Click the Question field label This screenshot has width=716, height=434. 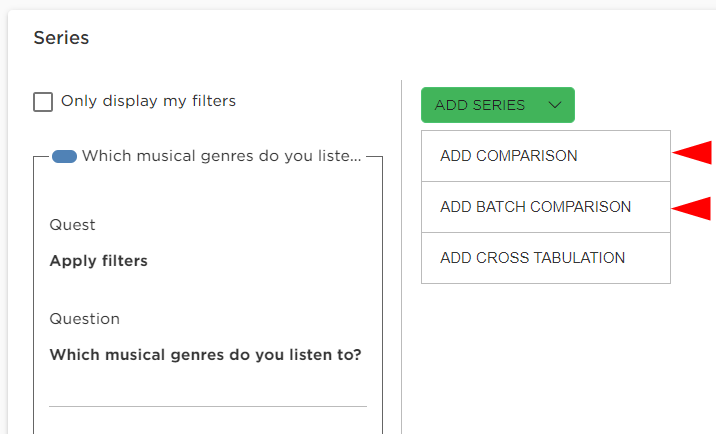pyautogui.click(x=84, y=319)
